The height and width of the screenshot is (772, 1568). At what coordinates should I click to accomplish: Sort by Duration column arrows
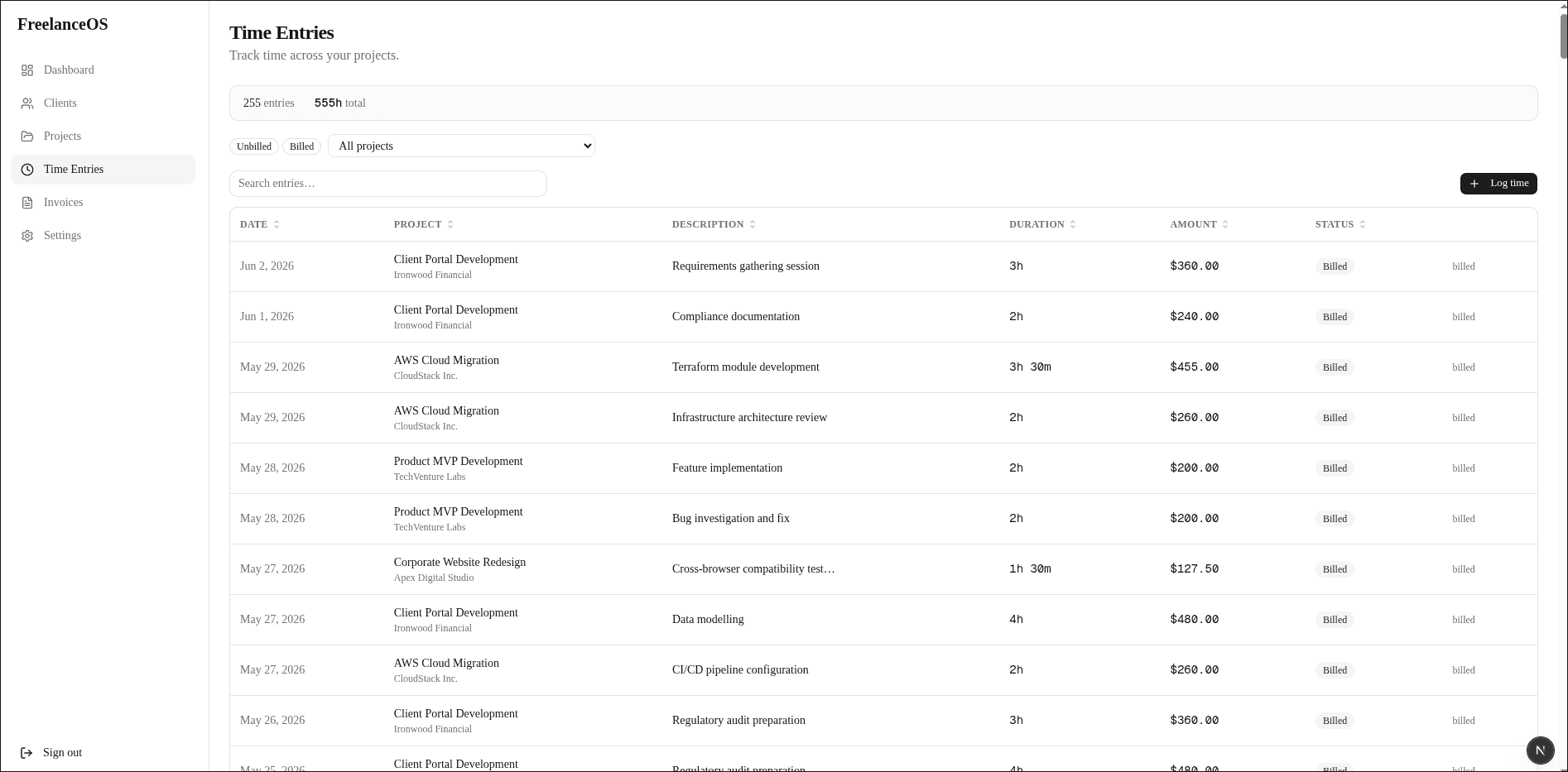click(1073, 225)
